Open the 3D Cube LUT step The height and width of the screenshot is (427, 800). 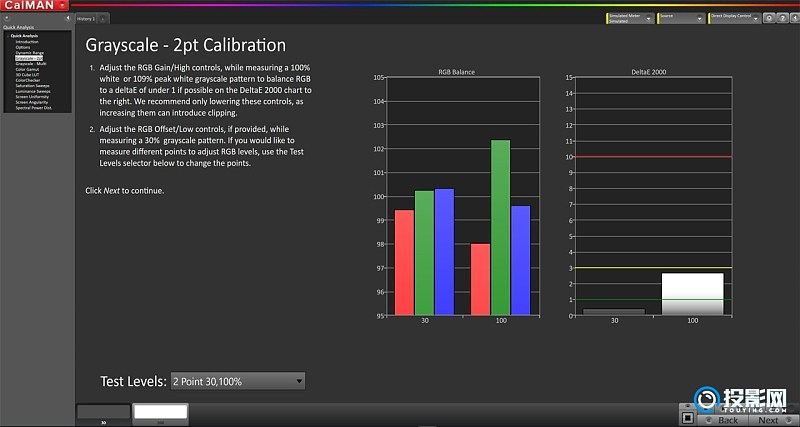(x=26, y=74)
